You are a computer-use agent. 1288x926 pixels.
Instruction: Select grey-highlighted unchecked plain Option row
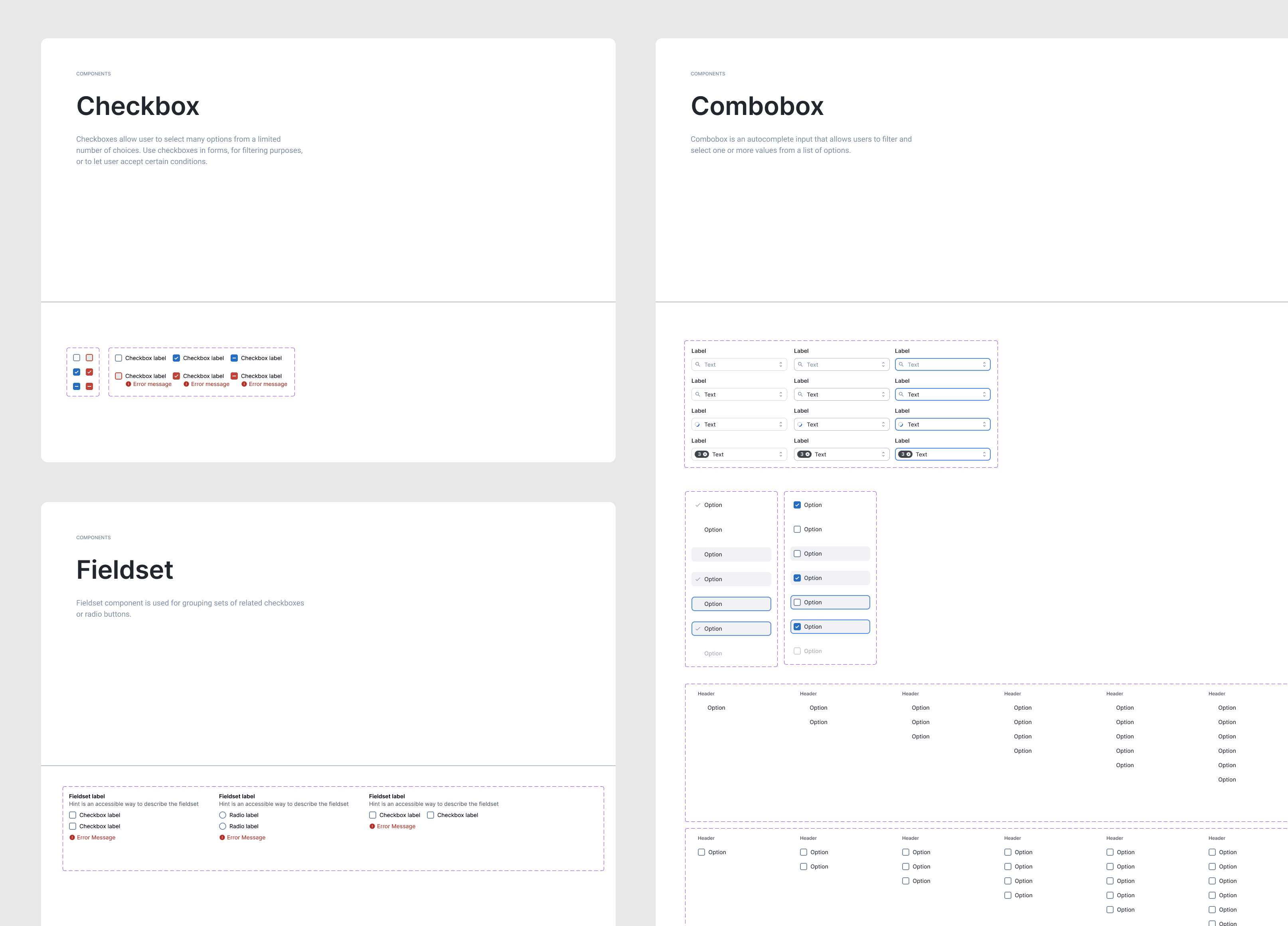point(731,554)
